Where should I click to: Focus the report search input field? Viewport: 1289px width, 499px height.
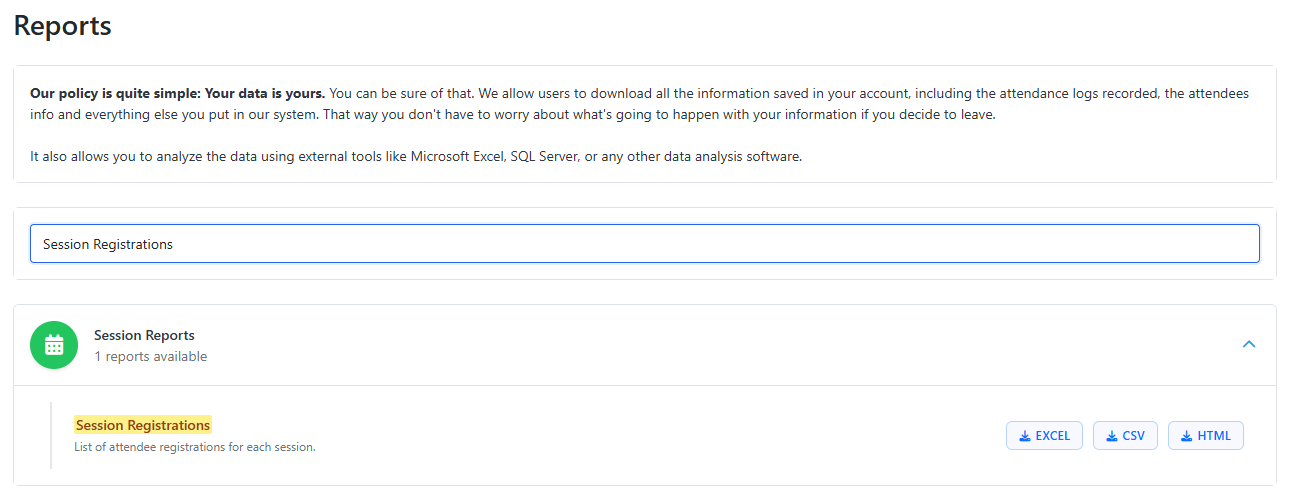(x=644, y=244)
